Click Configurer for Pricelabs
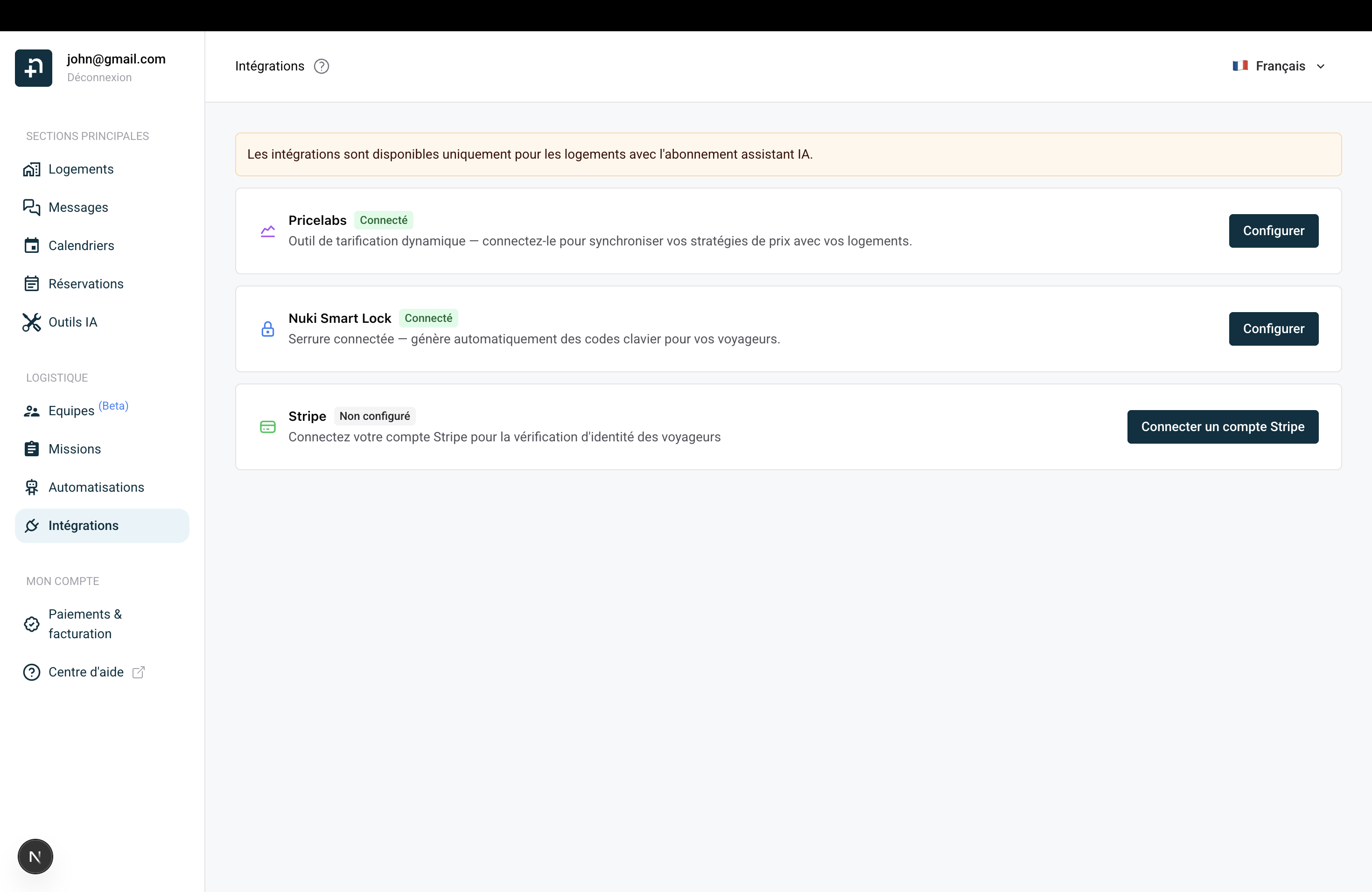This screenshot has width=1372, height=892. coord(1274,231)
